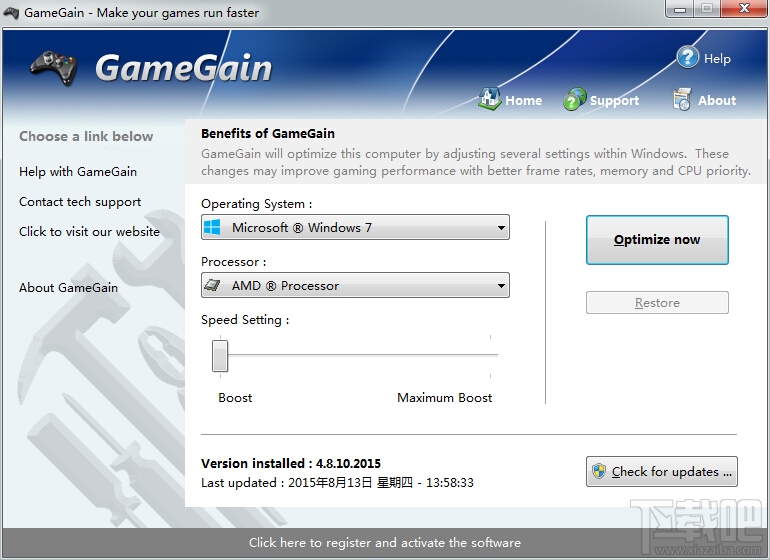Open Contact tech support link
The image size is (770, 560).
(80, 202)
